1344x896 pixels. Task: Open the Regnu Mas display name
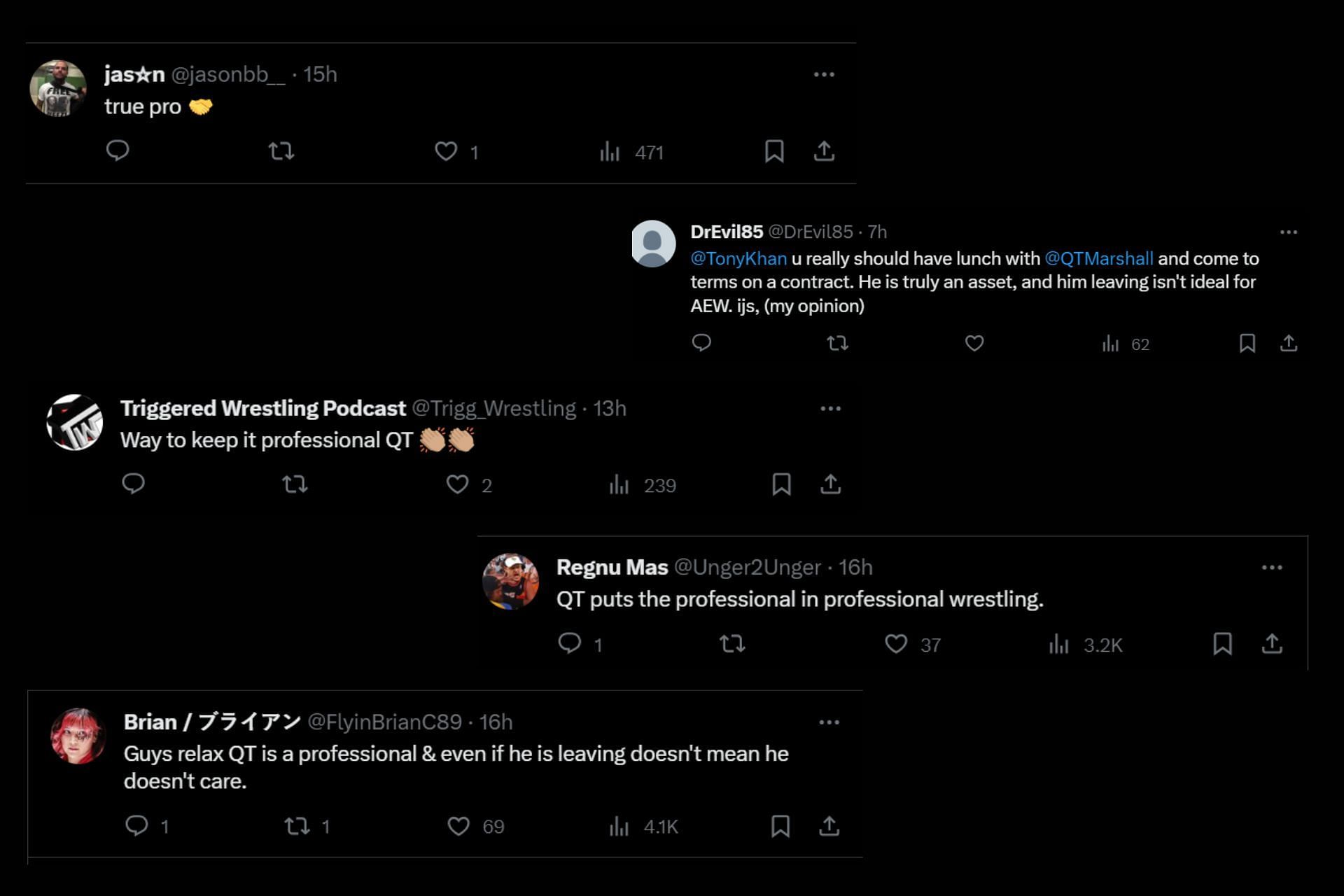tap(612, 567)
